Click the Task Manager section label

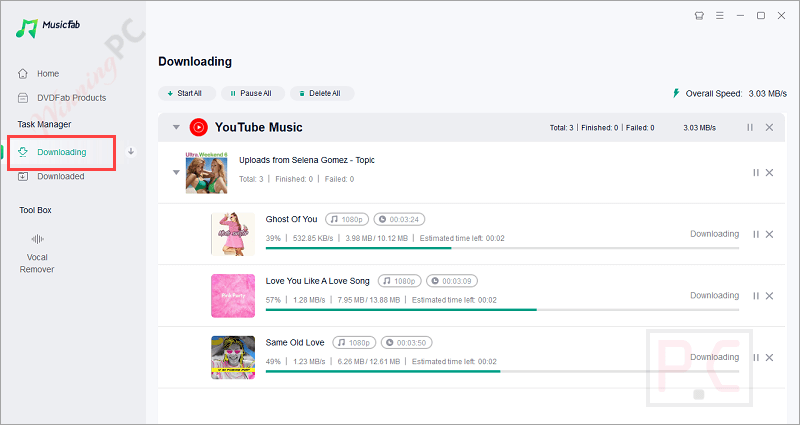(x=44, y=124)
